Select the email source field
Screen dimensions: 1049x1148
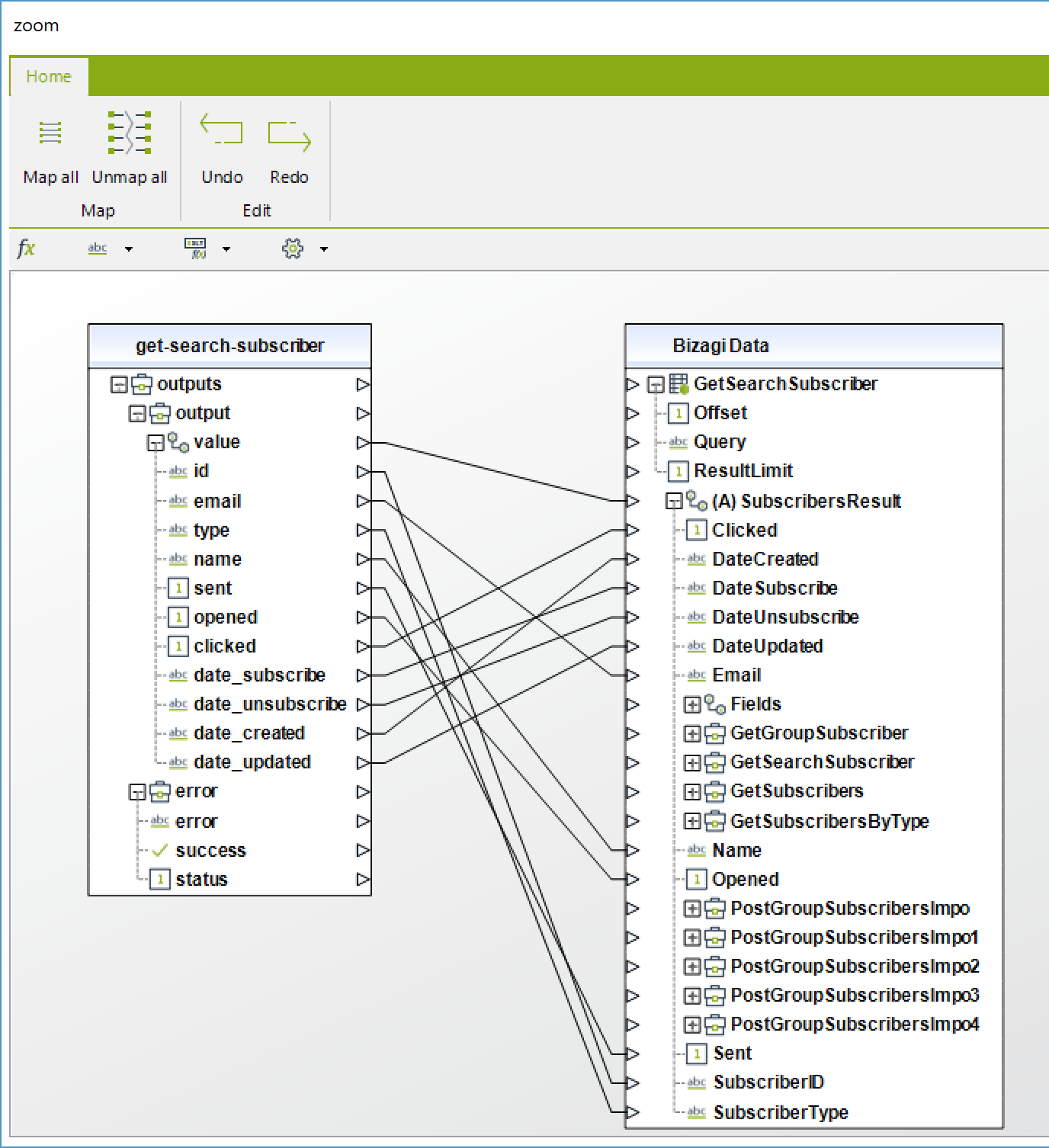coord(217,501)
